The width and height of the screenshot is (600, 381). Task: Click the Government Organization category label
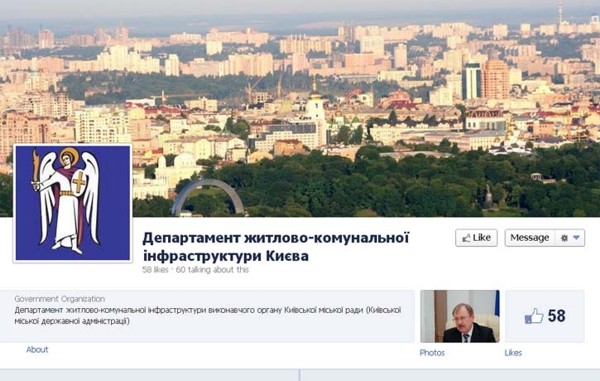tap(60, 299)
